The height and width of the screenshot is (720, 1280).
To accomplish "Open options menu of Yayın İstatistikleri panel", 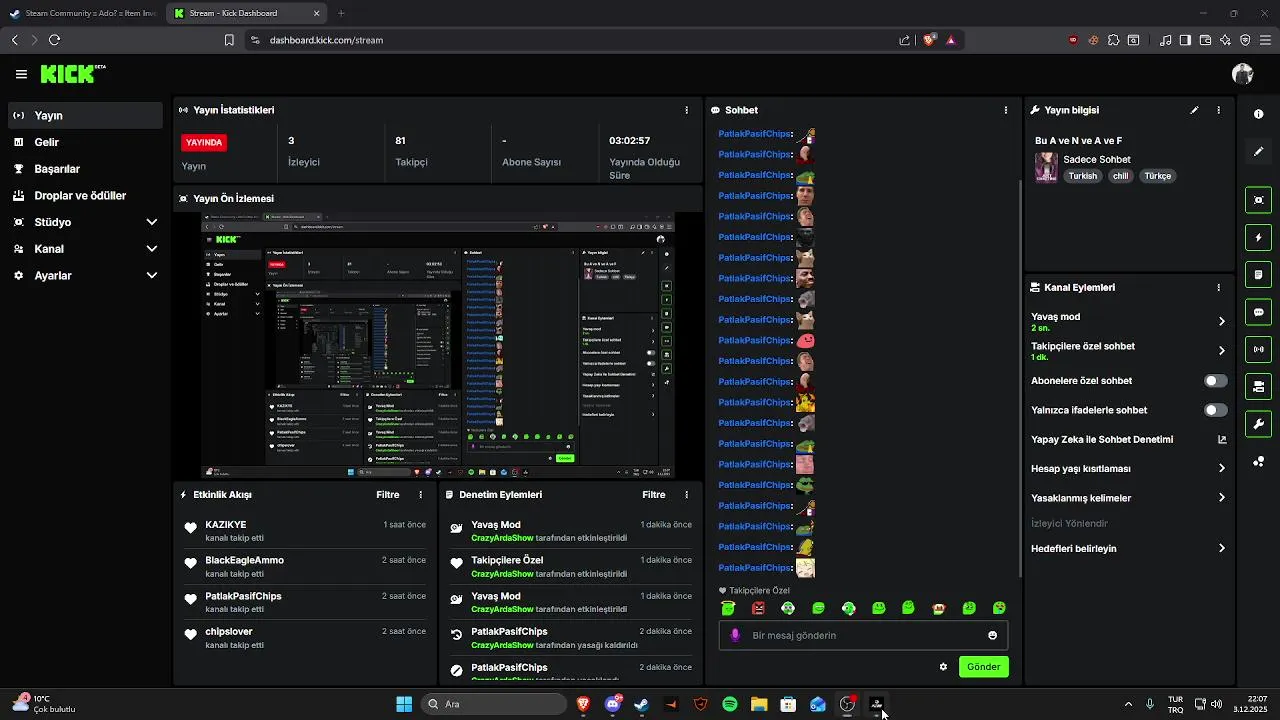I will pyautogui.click(x=686, y=110).
